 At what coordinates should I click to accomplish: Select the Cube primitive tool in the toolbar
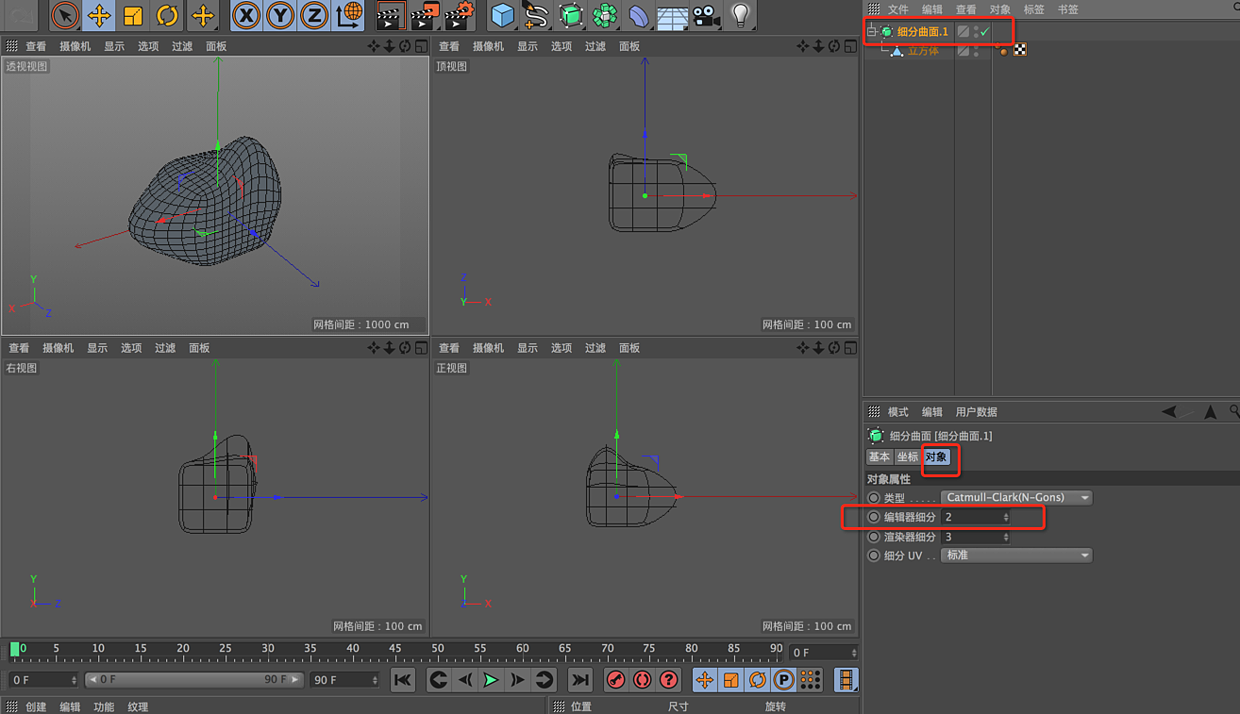pos(503,16)
